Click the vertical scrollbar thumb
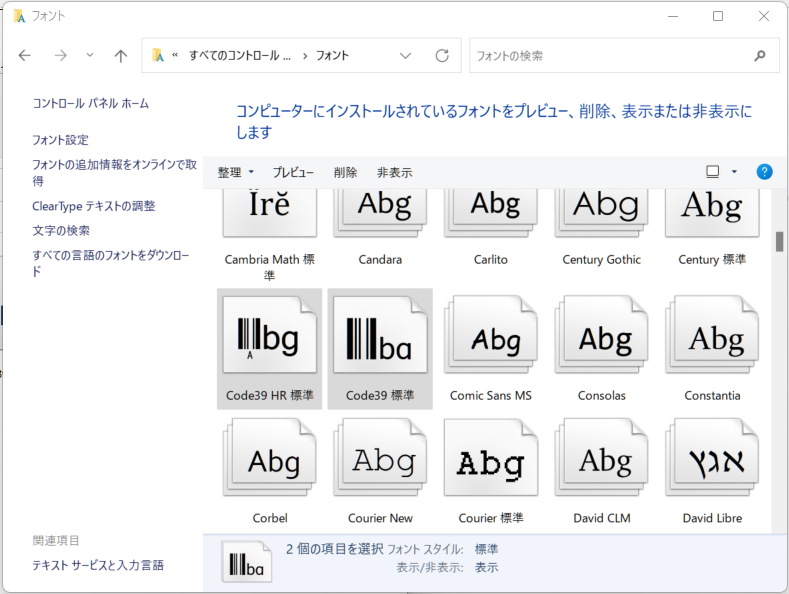This screenshot has height=594, width=789. (779, 242)
